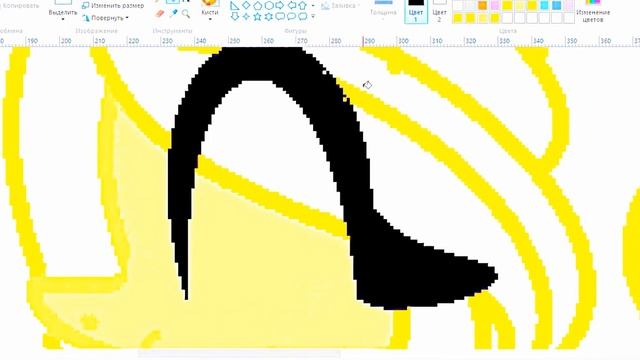Image resolution: width=640 pixels, height=360 pixels.
Task: Activate Цвет 2 background color box
Action: (439, 12)
